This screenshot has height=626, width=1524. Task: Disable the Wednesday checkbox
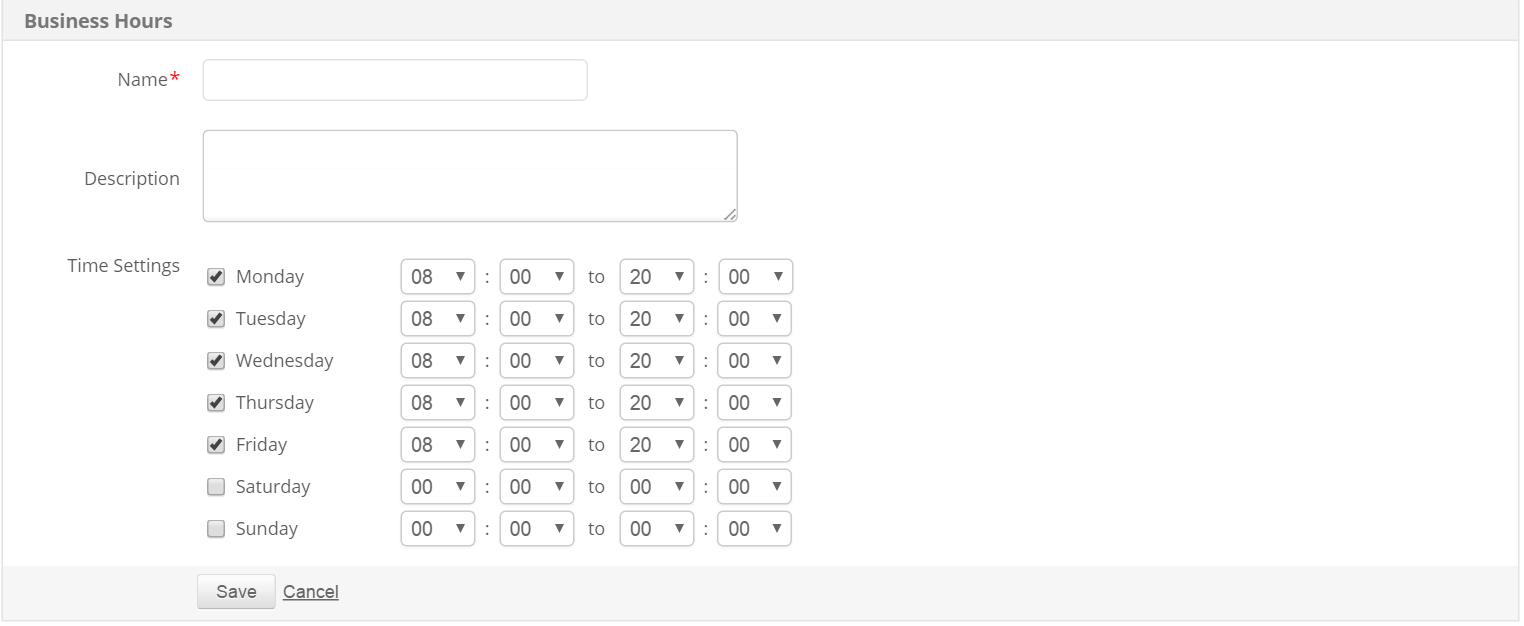pos(215,361)
